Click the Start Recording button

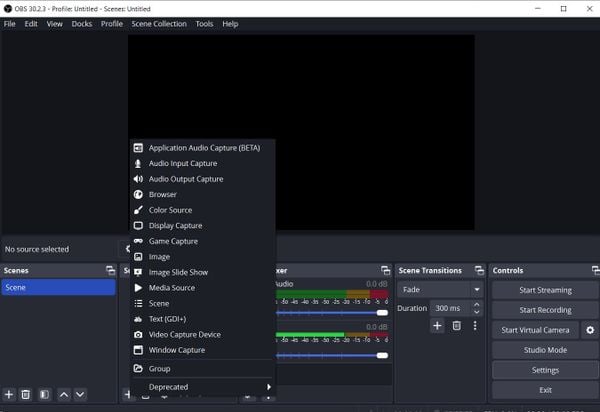point(545,310)
